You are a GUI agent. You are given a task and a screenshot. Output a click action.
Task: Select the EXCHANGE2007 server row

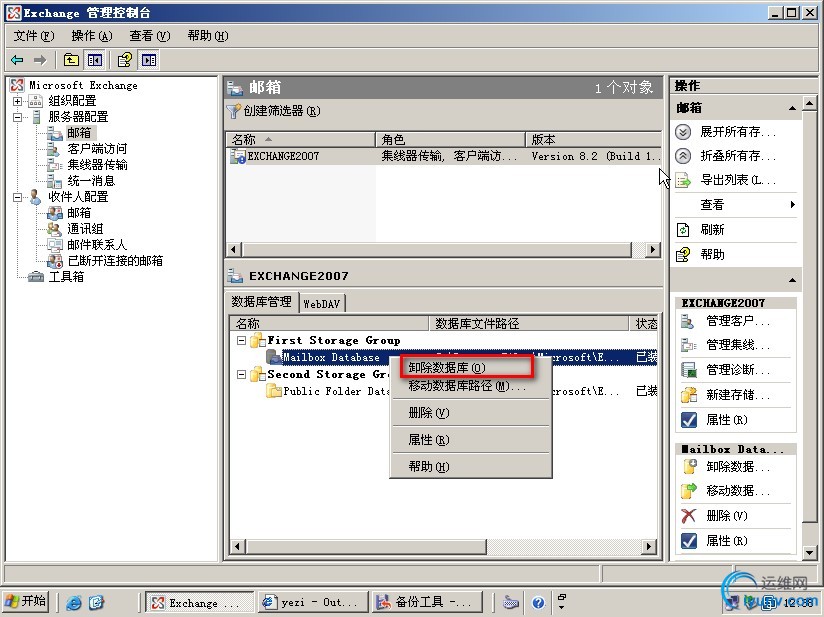click(444, 156)
